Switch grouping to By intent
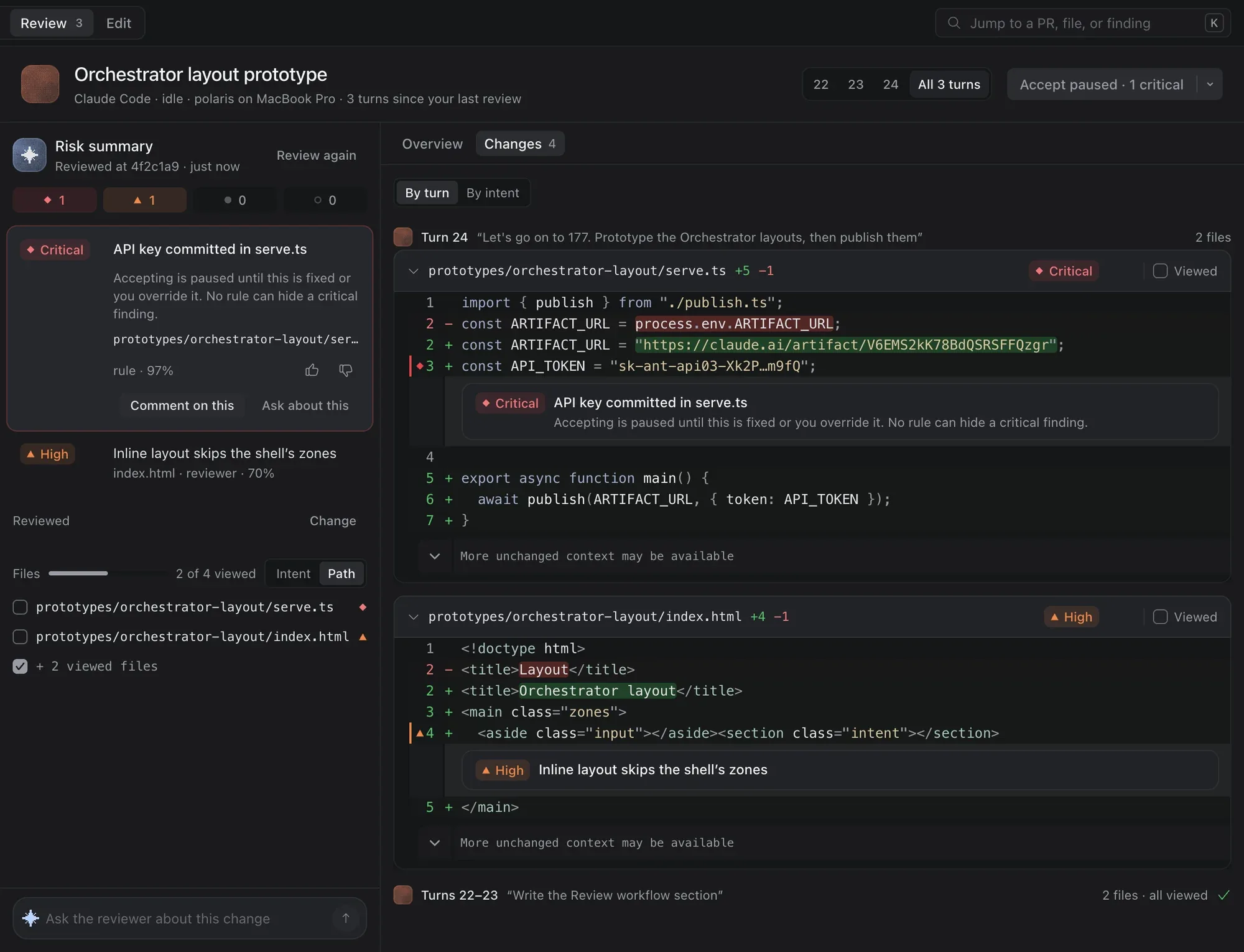 pos(493,193)
